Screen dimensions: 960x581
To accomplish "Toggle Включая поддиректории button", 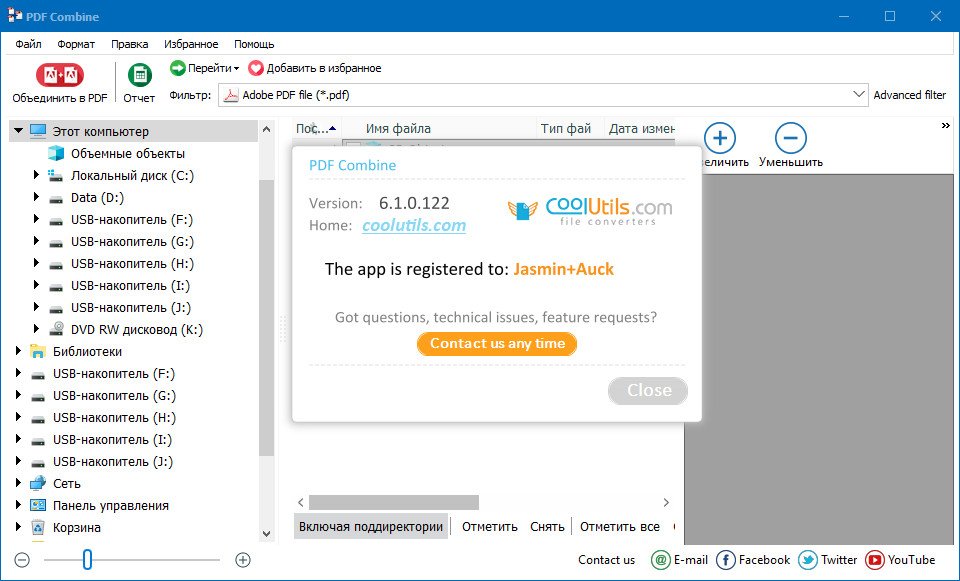I will (371, 527).
